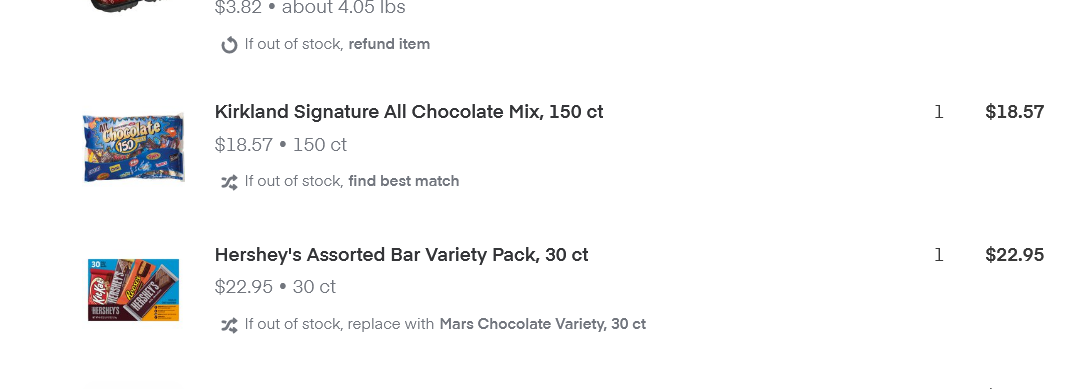Click 'If out of stock, replace with' text

340,324
